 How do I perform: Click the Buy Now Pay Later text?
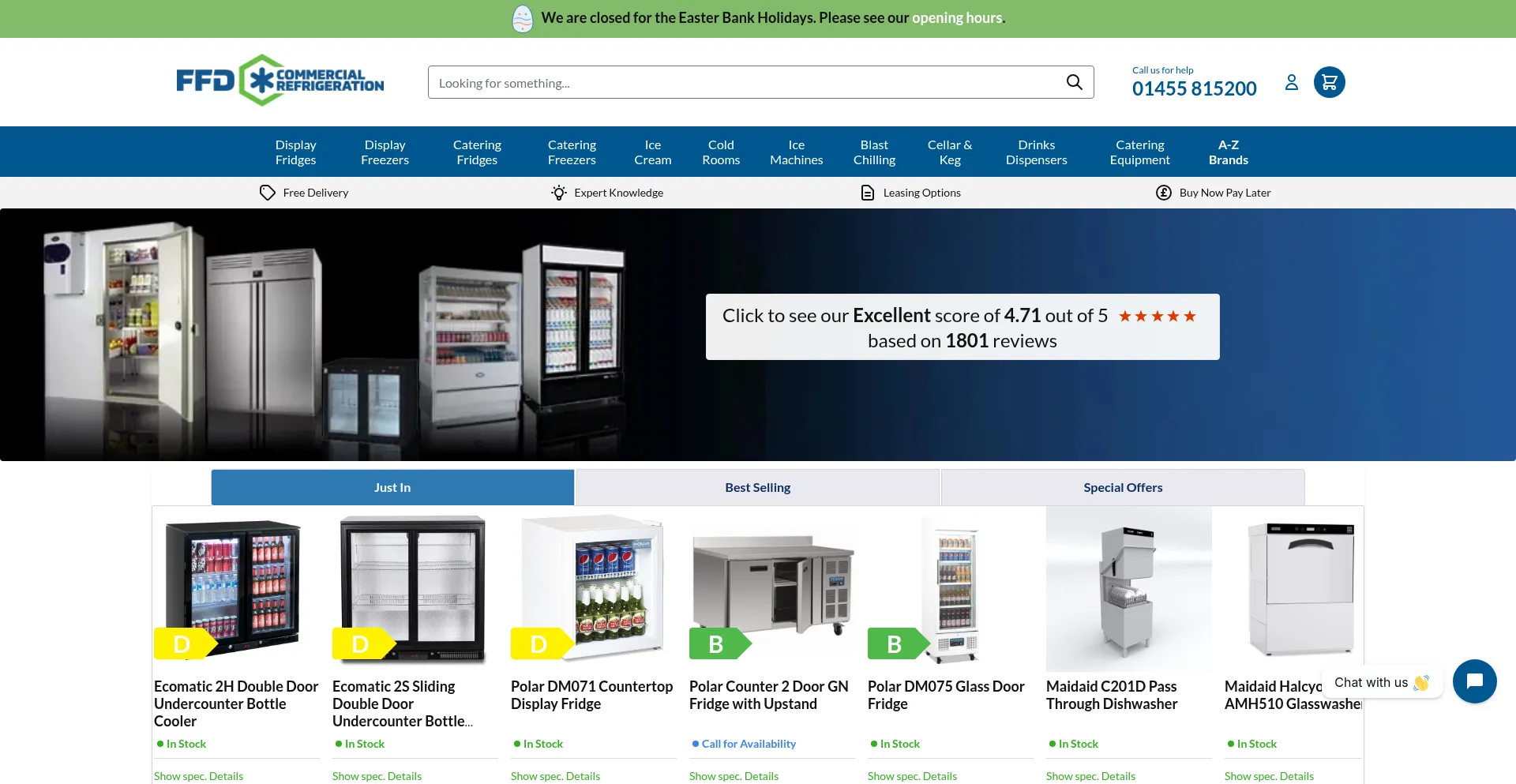coord(1225,193)
